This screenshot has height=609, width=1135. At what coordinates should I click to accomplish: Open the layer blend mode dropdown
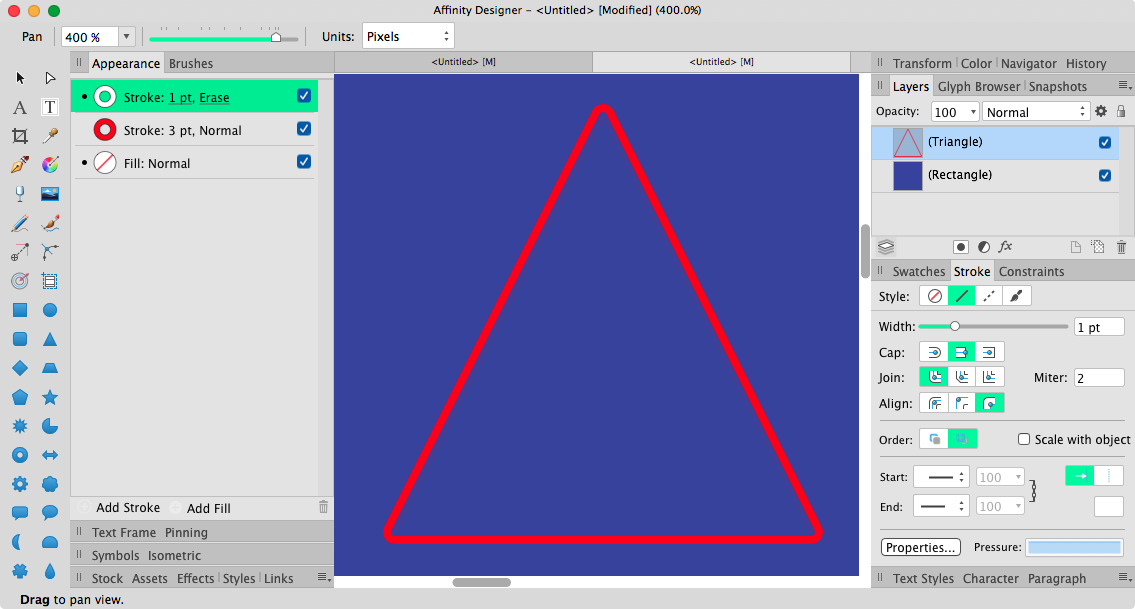1036,111
